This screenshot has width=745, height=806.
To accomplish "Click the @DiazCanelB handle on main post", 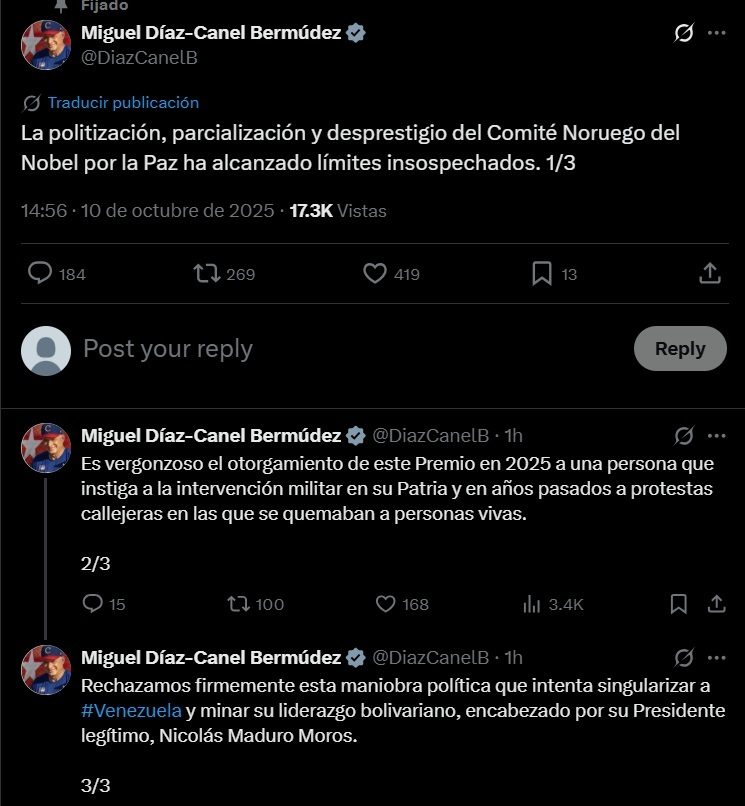I will 139,58.
